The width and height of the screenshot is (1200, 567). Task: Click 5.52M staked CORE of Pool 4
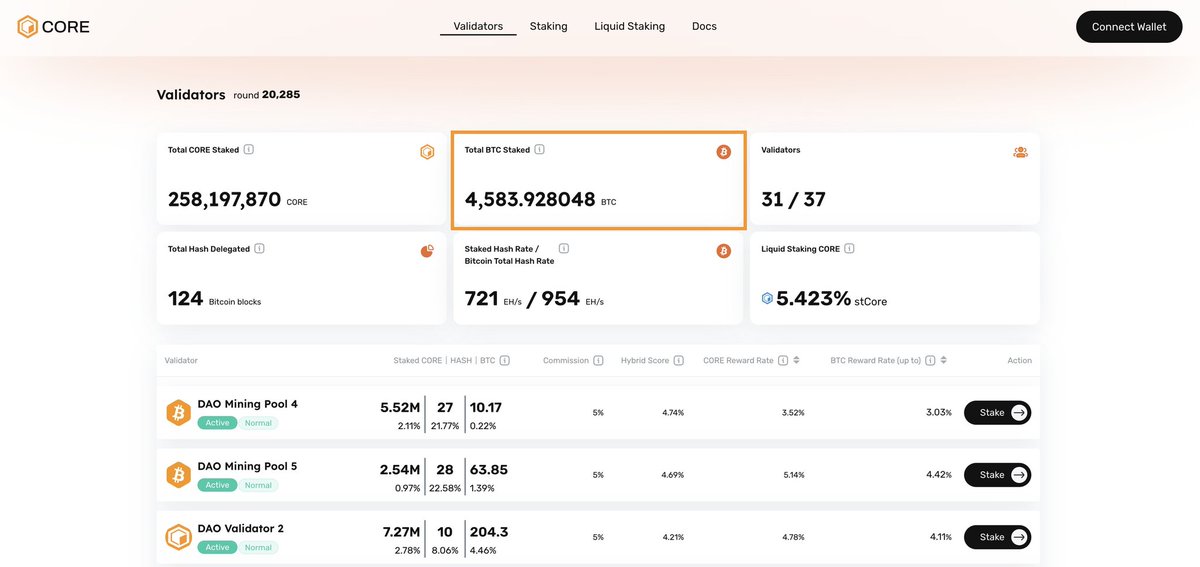(400, 407)
